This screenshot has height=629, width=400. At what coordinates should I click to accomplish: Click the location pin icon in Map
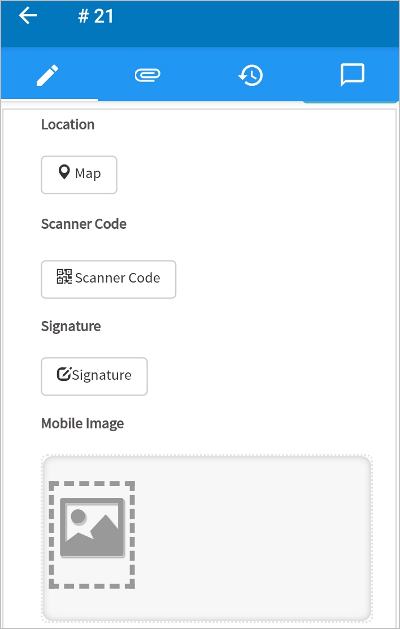pyautogui.click(x=64, y=172)
